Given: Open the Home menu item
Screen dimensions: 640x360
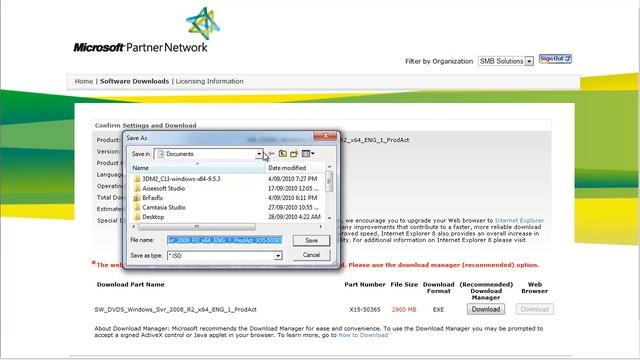Looking at the screenshot, I should click(x=84, y=81).
